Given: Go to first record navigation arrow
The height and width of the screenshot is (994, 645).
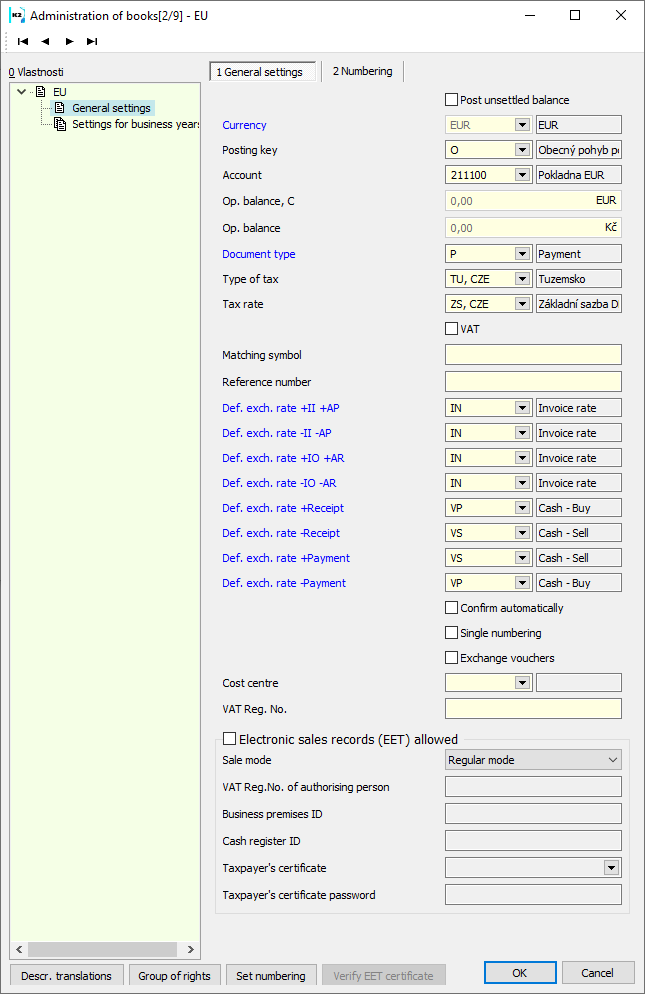Looking at the screenshot, I should 23,42.
